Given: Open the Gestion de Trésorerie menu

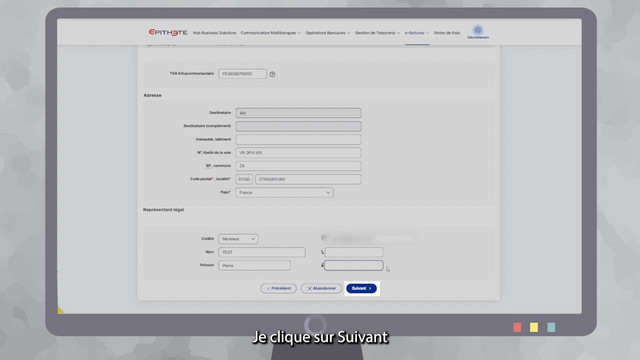Looking at the screenshot, I should (377, 33).
